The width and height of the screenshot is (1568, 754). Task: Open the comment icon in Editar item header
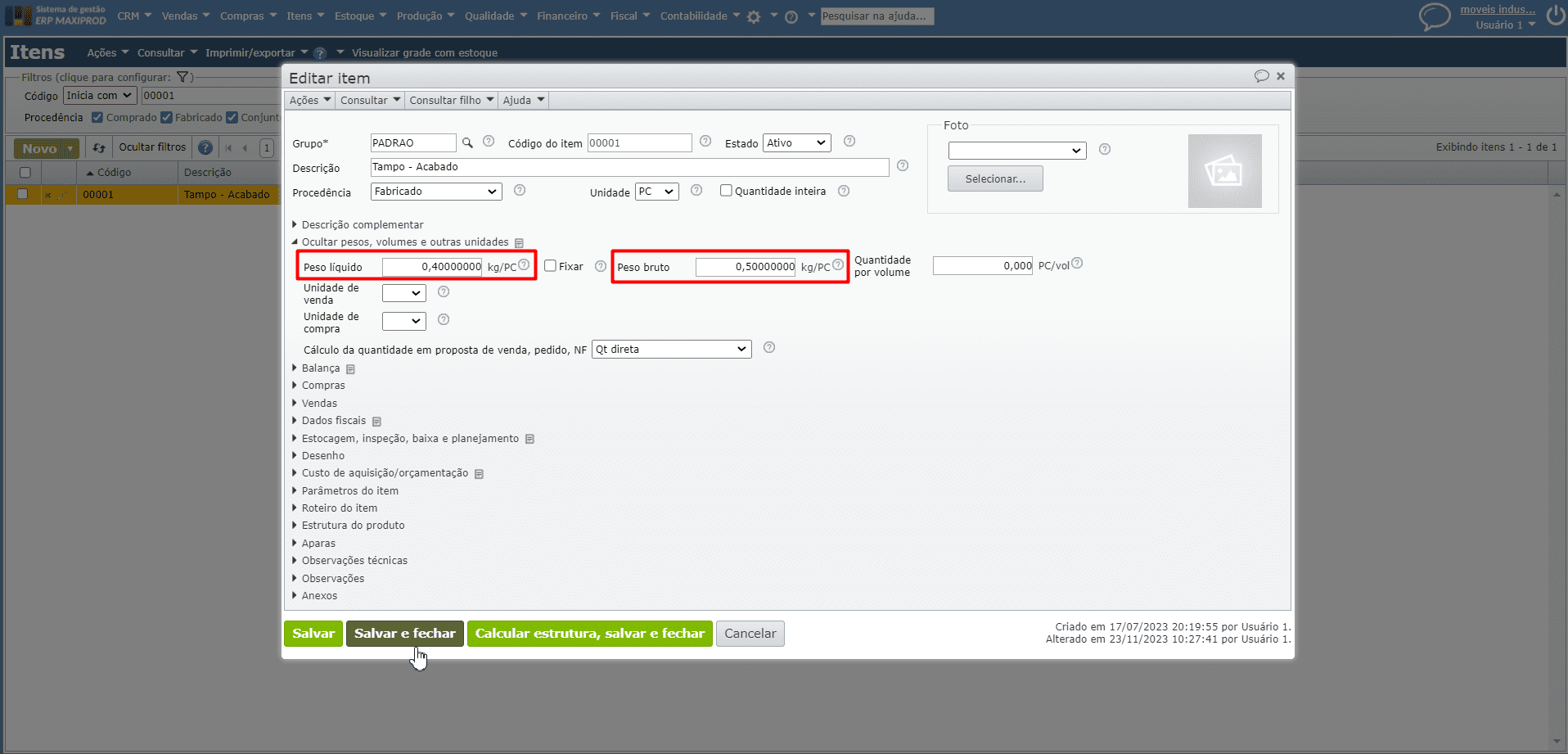pyautogui.click(x=1261, y=76)
